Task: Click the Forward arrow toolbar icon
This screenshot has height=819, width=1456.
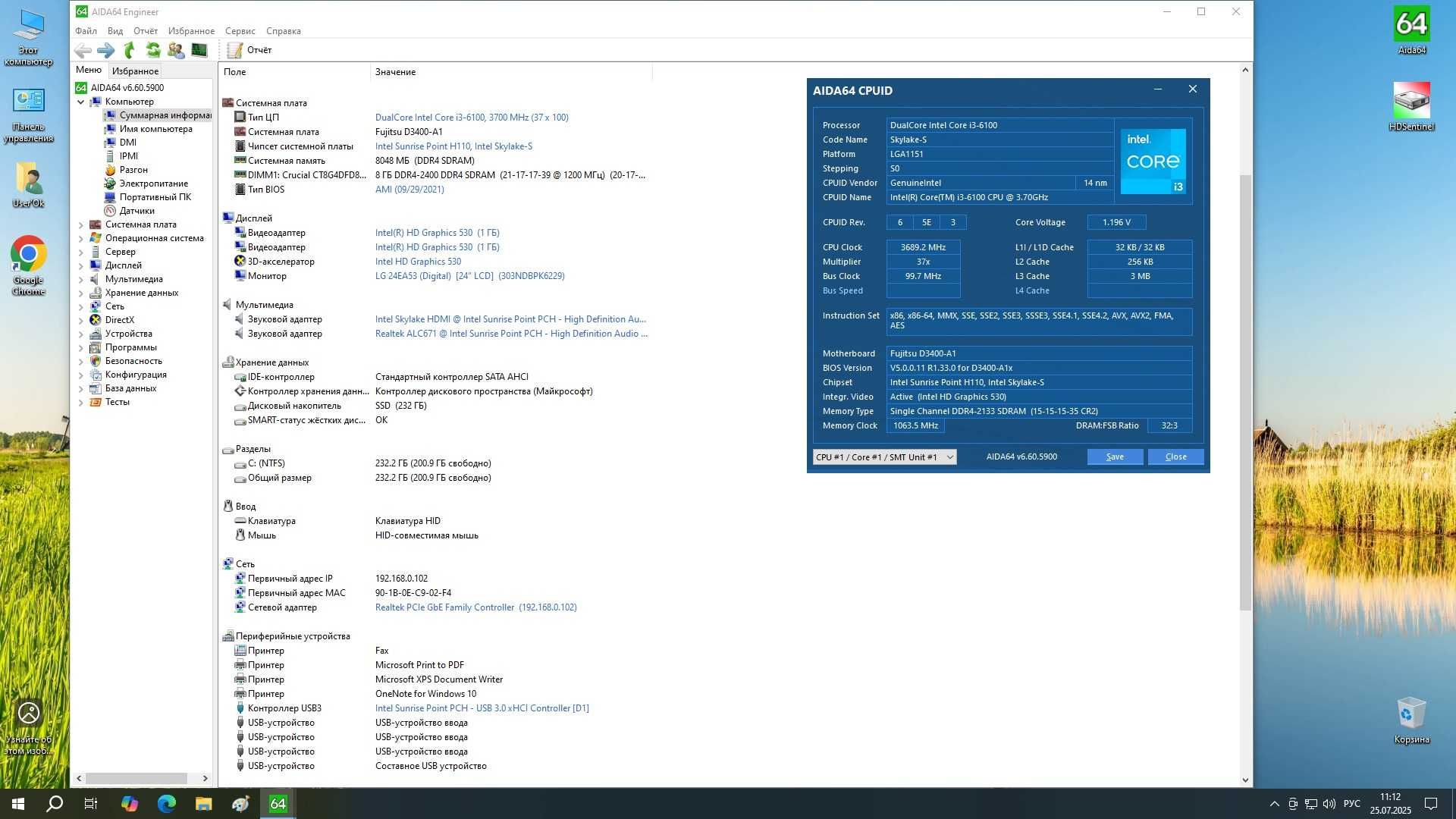Action: tap(106, 50)
